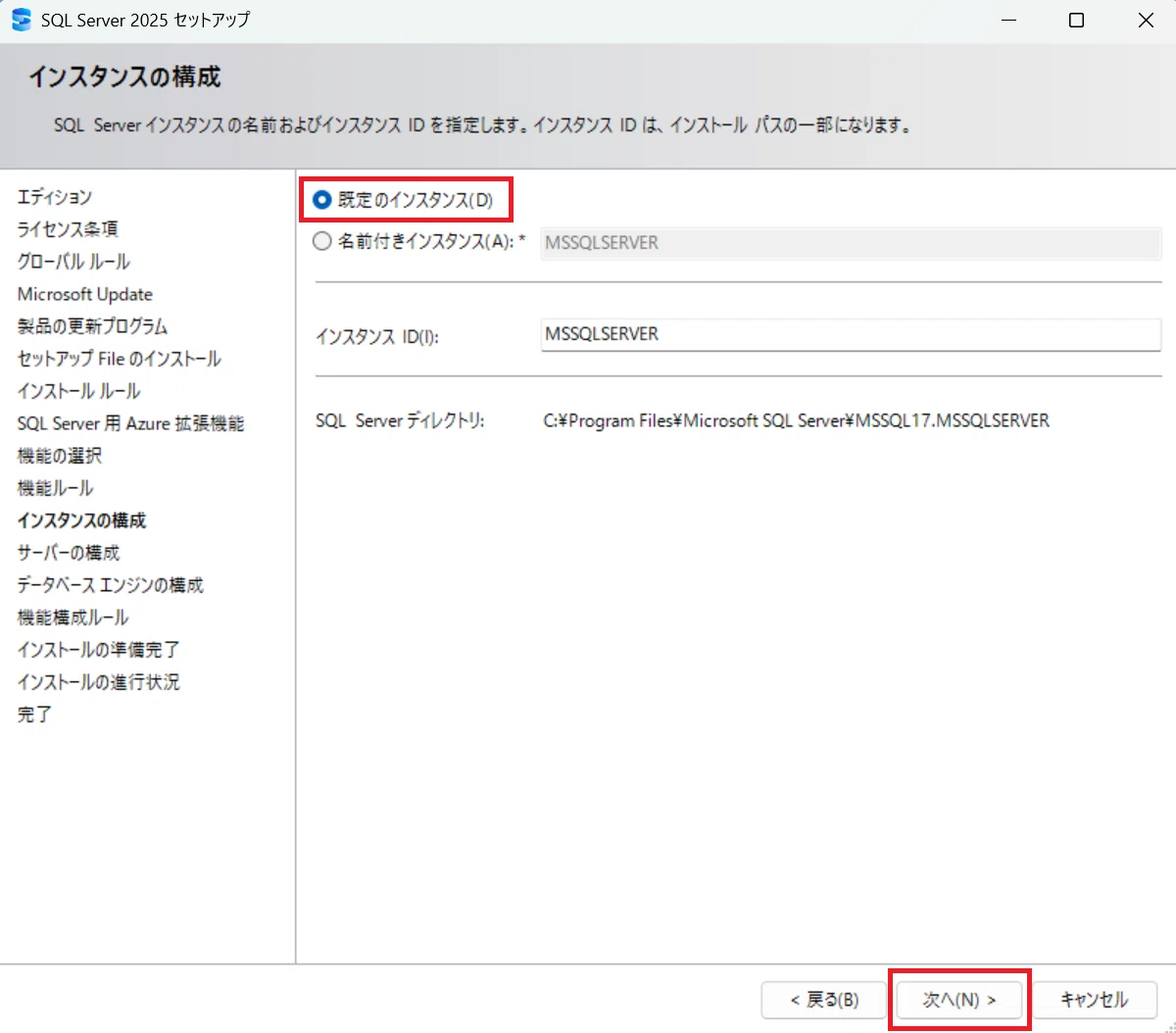Select the 機能の選択 step
Image resolution: width=1176 pixels, height=1033 pixels.
point(60,456)
